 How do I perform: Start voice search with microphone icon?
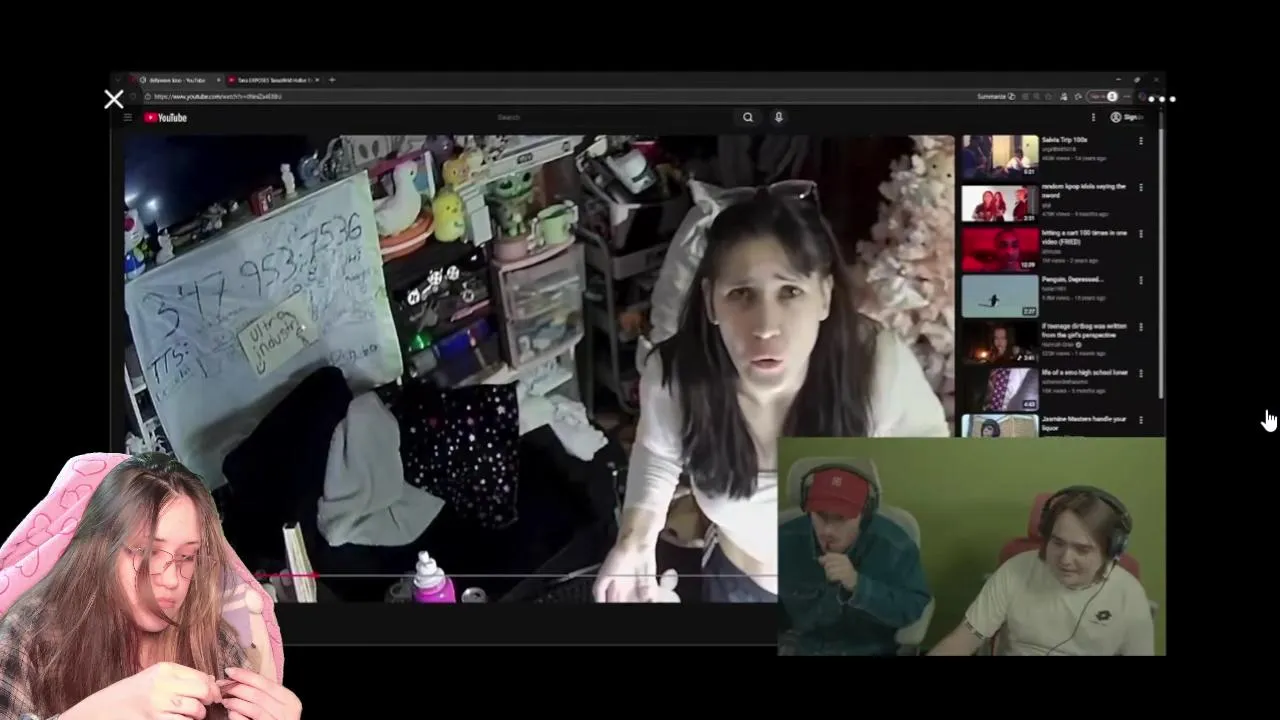point(779,117)
